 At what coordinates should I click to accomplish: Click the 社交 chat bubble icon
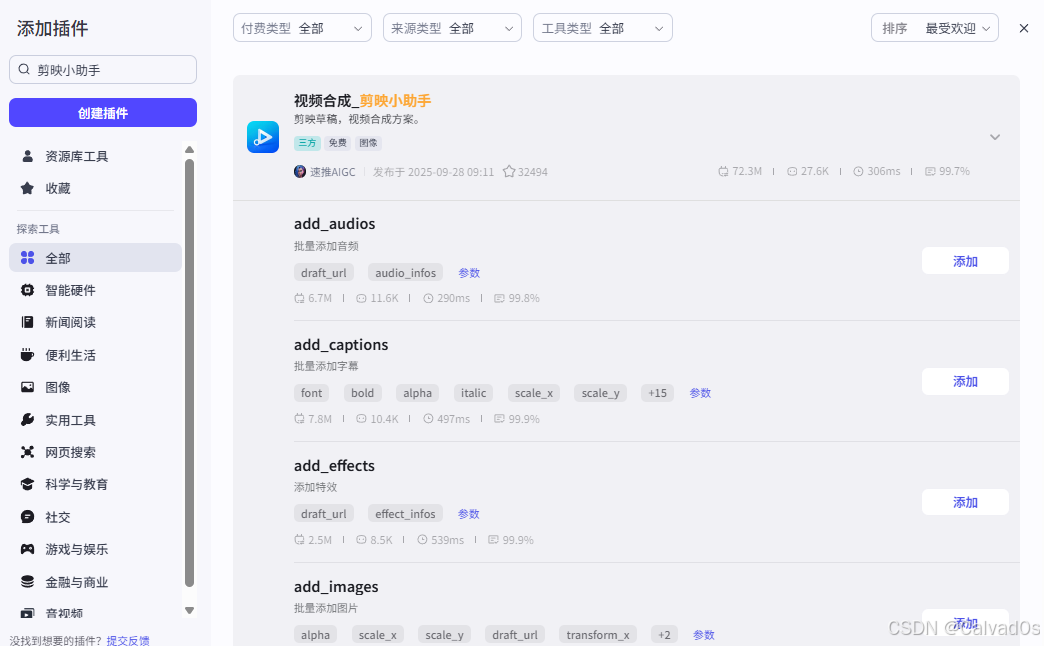point(27,517)
